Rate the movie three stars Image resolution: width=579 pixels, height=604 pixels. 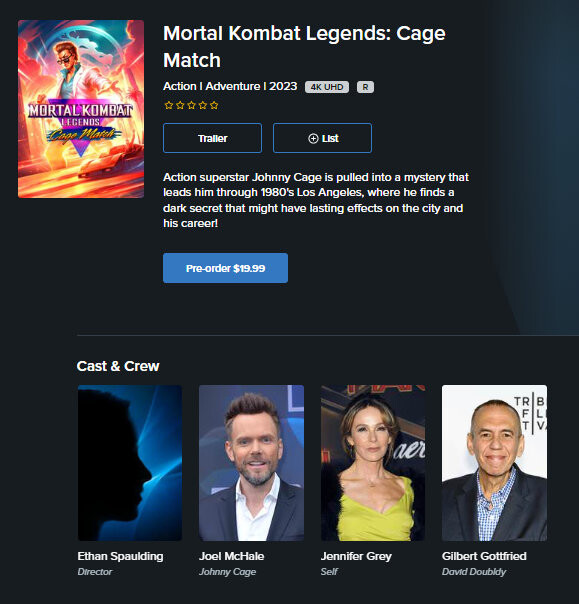191,105
